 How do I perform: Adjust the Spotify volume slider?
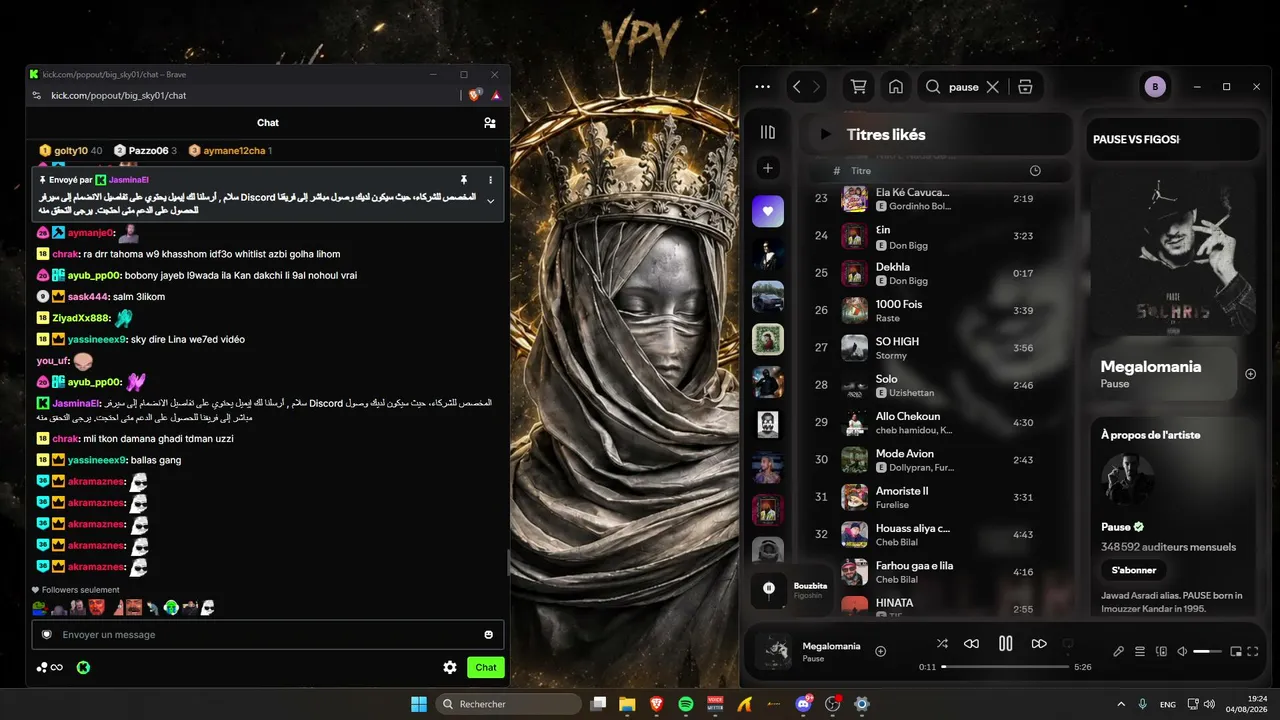1208,651
